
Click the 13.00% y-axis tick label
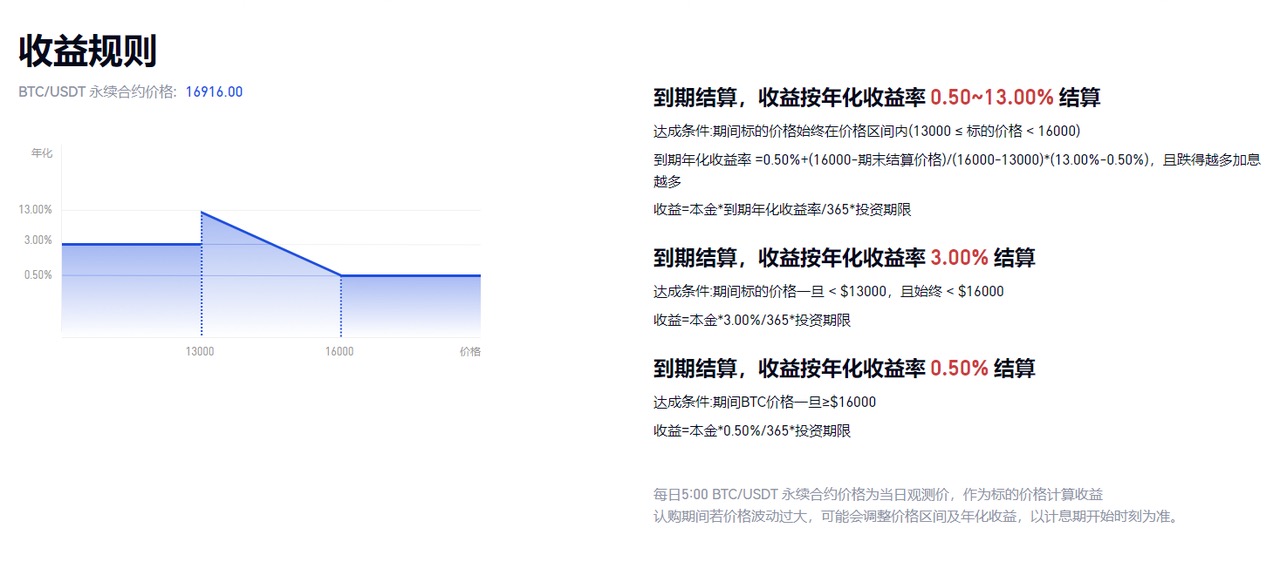pyautogui.click(x=36, y=210)
